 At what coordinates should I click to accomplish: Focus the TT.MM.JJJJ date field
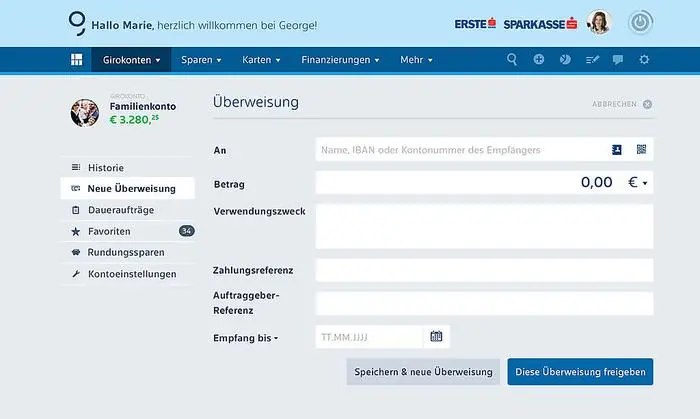click(x=369, y=337)
